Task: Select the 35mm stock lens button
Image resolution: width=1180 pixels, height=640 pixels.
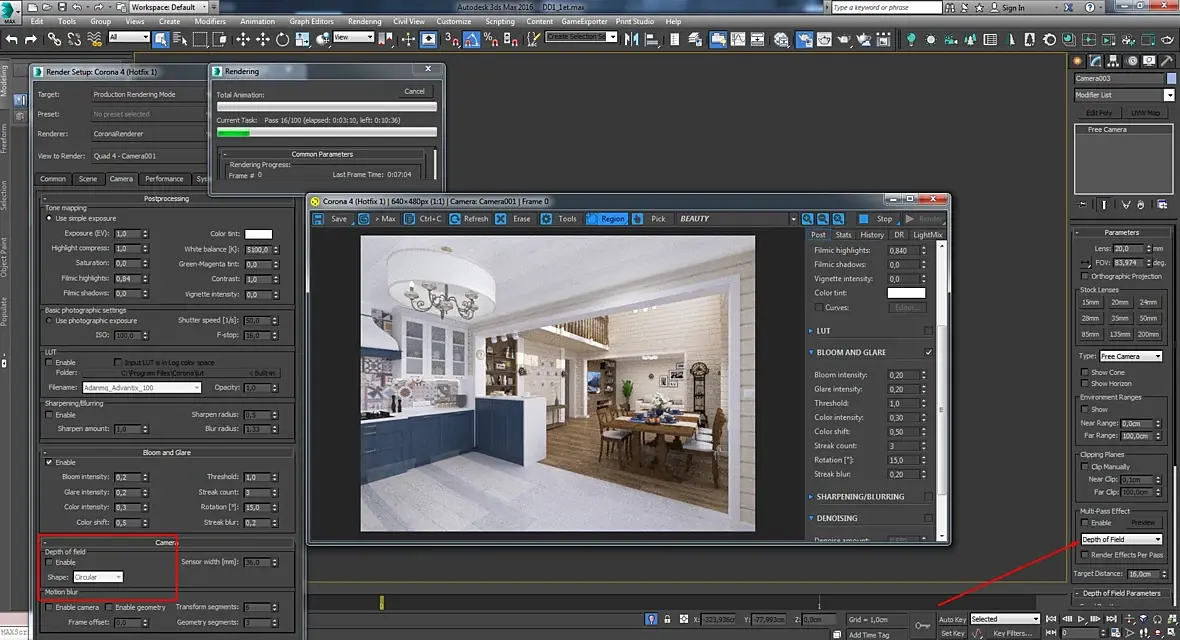Action: coord(1120,318)
